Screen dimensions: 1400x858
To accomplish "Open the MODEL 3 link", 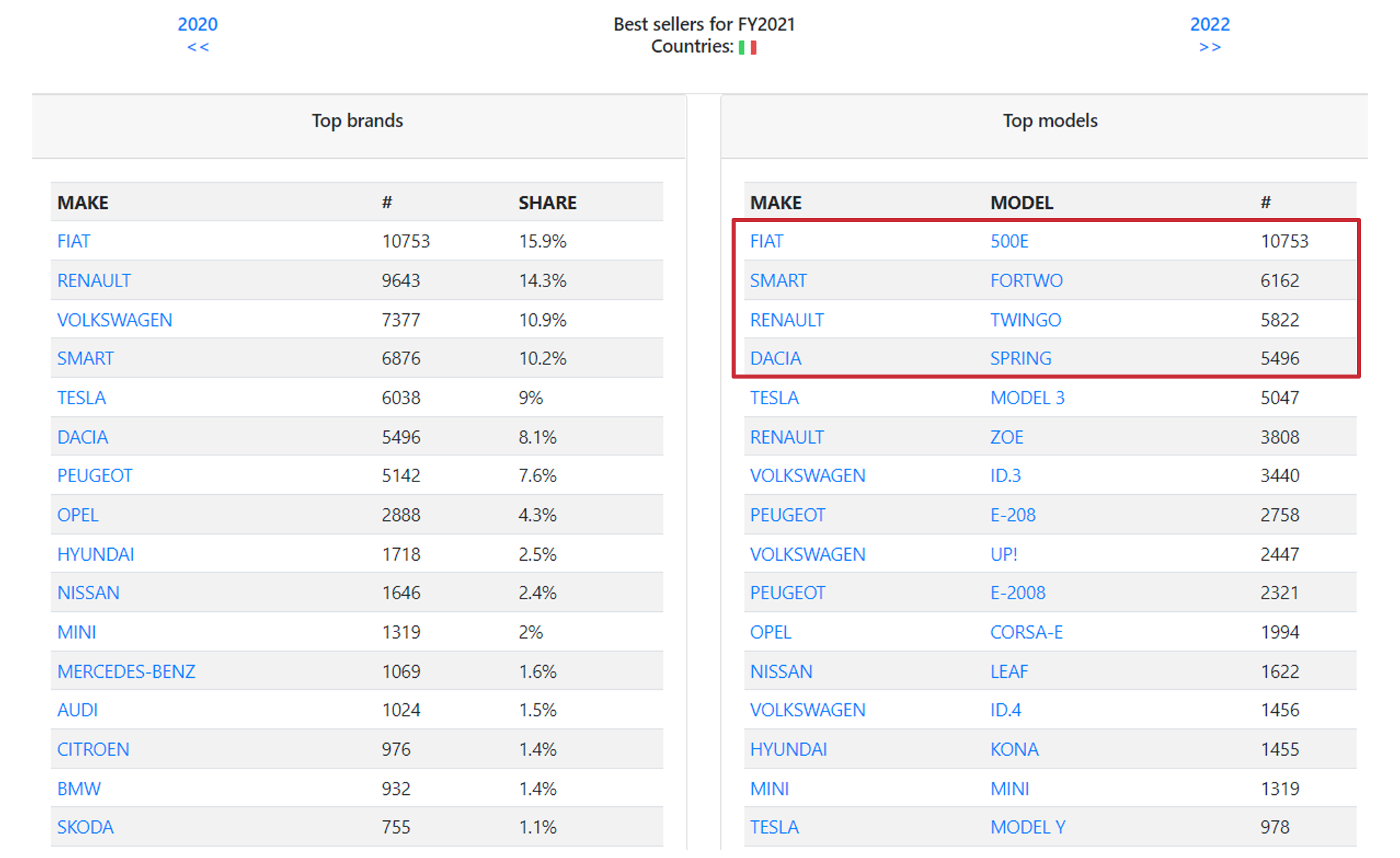I will click(x=1027, y=398).
